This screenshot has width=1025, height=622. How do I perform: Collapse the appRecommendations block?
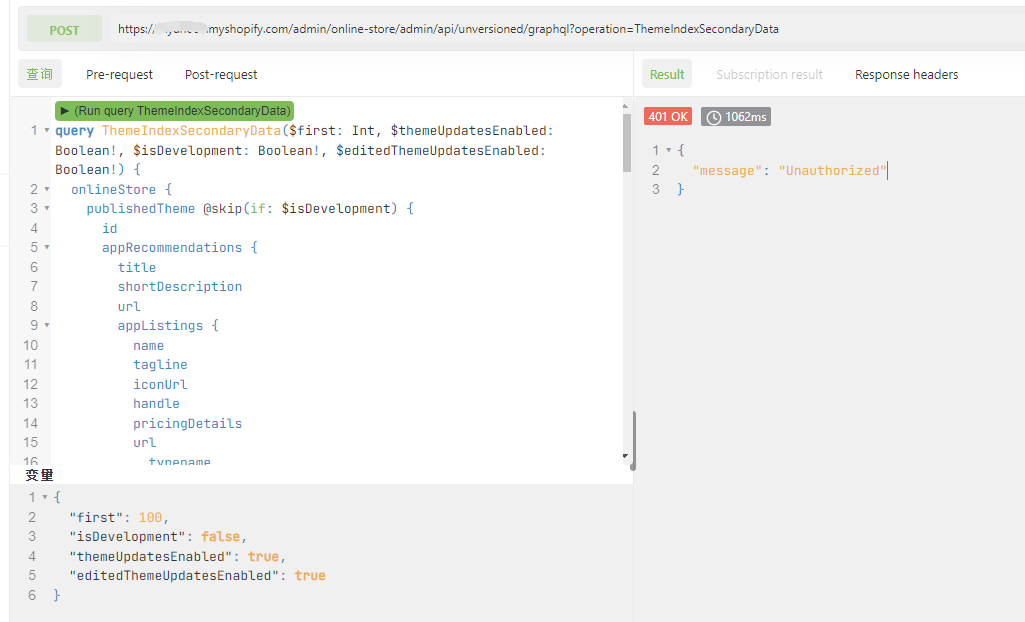point(47,248)
